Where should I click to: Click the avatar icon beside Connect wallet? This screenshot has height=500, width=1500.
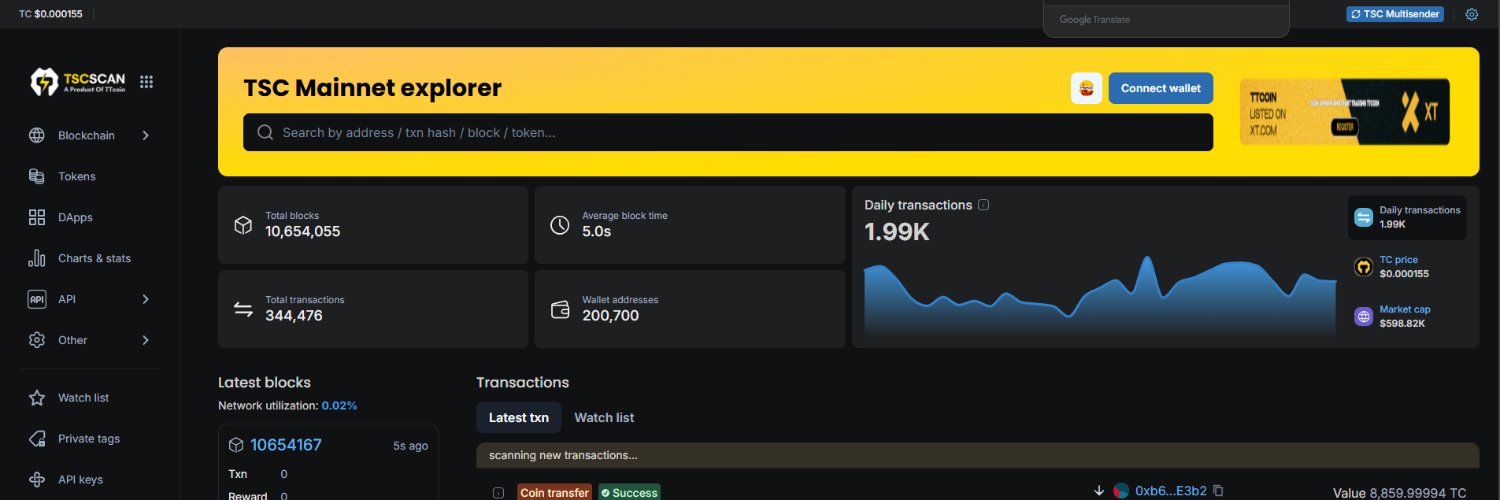(1086, 88)
